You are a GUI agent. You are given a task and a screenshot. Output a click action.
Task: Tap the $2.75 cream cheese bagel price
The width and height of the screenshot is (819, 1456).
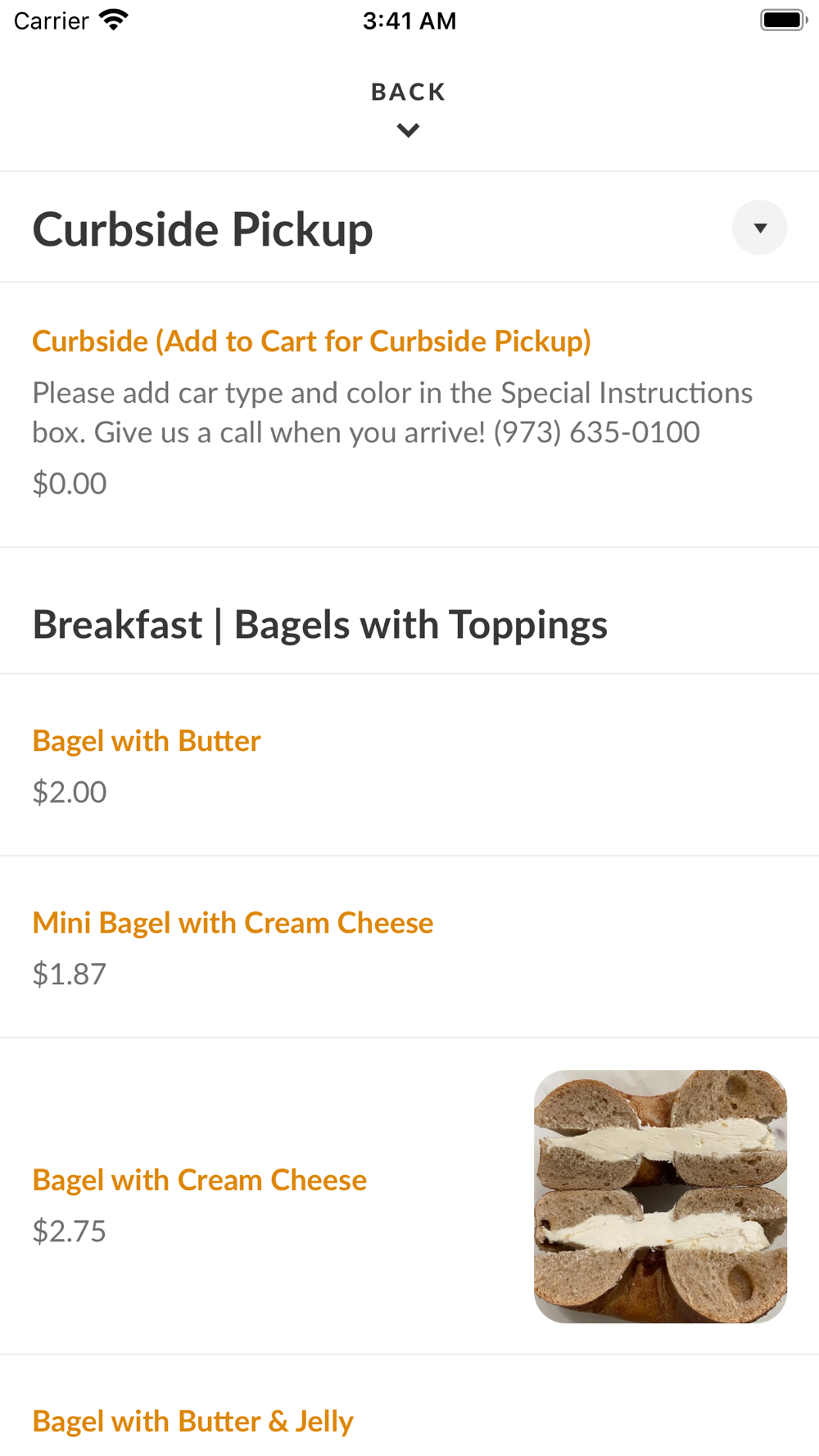[70, 1231]
